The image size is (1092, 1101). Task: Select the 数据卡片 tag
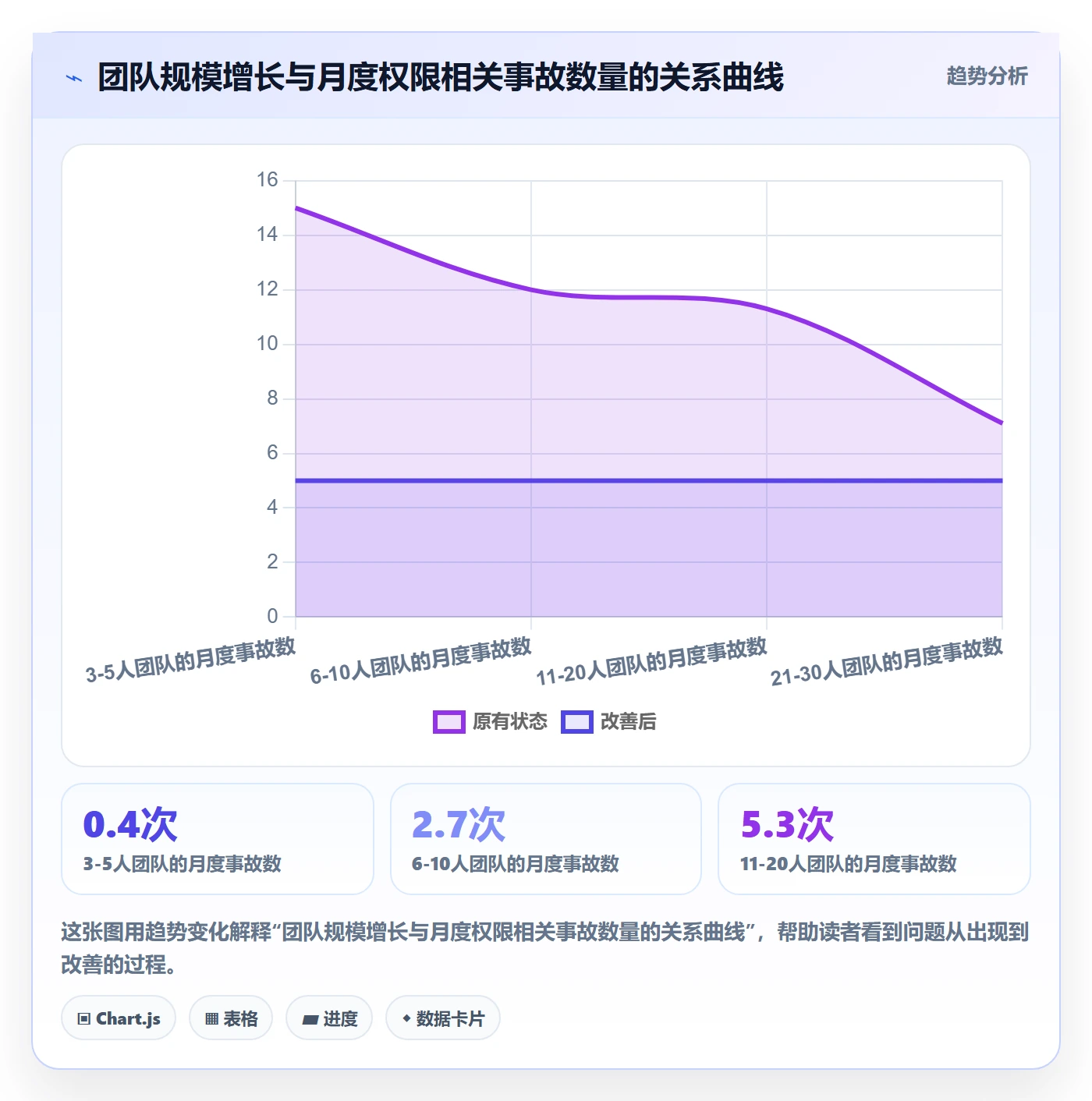click(x=443, y=1018)
